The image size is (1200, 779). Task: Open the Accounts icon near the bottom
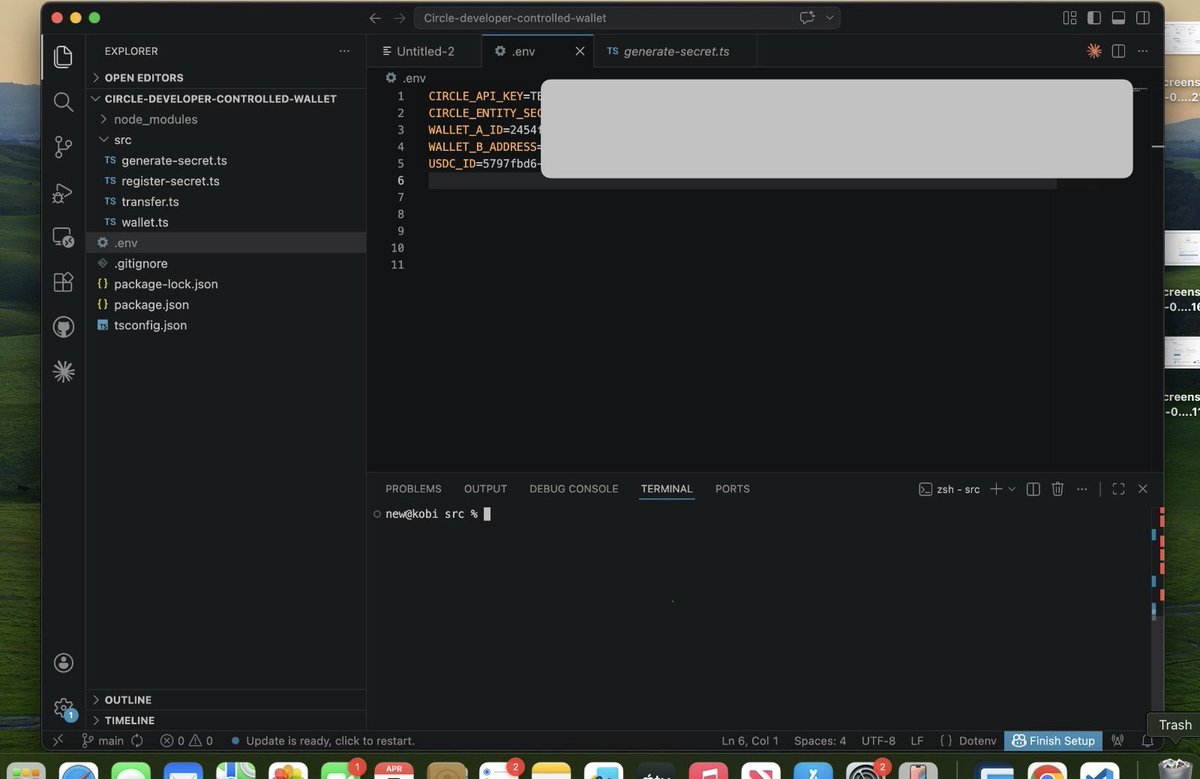pos(63,662)
